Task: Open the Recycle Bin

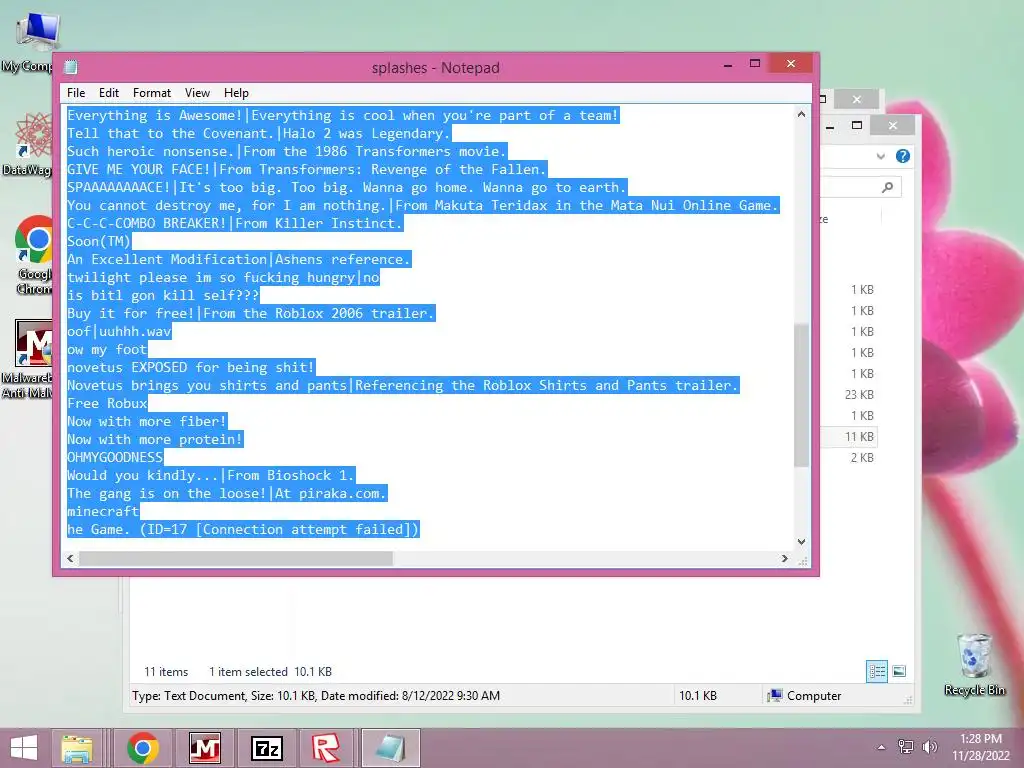Action: tap(974, 664)
